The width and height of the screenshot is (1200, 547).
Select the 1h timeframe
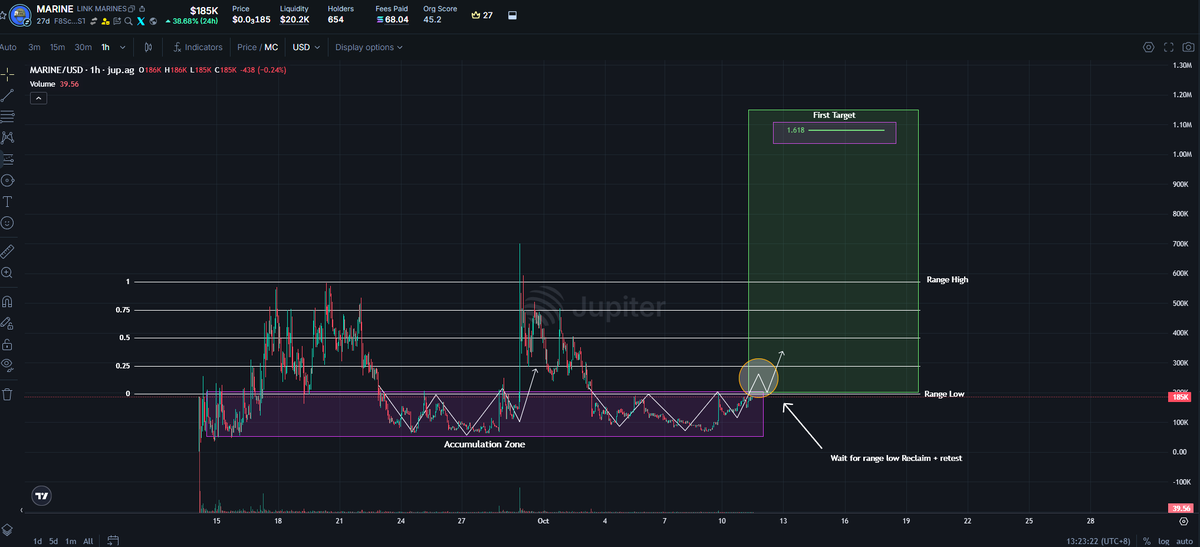point(105,47)
